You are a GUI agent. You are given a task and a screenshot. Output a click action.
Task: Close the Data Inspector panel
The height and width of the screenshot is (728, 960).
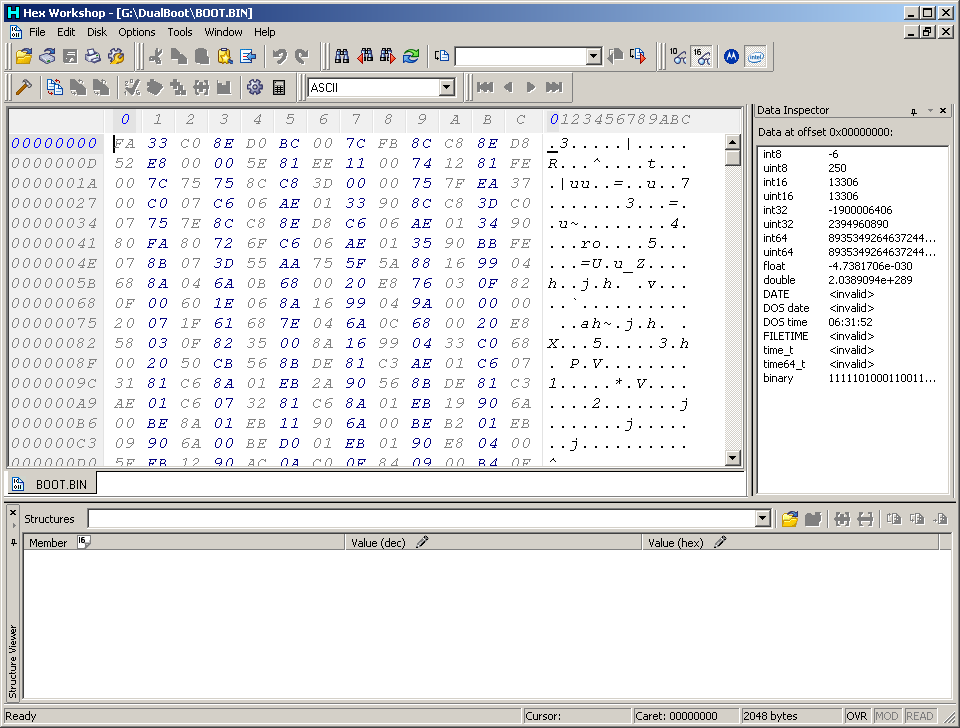click(x=943, y=111)
